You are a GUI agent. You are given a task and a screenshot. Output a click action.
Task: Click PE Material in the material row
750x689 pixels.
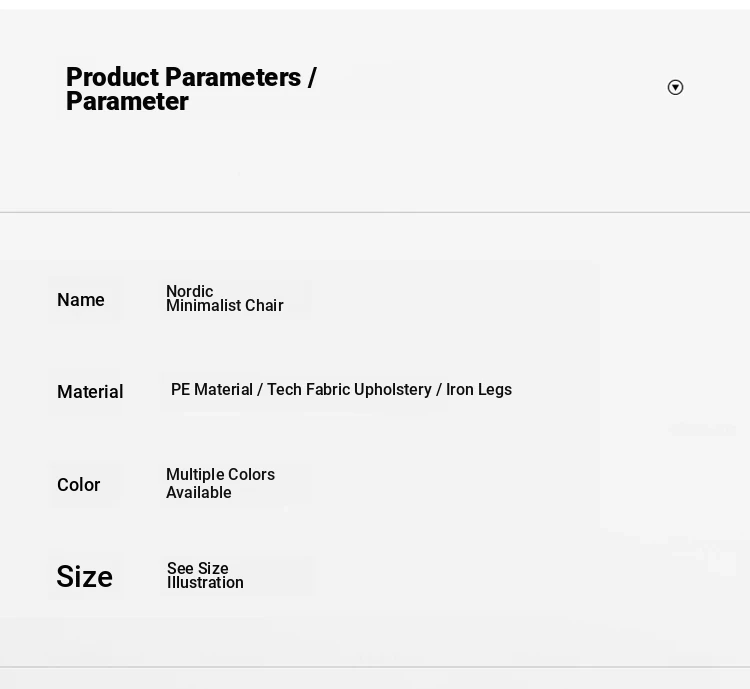tap(212, 389)
